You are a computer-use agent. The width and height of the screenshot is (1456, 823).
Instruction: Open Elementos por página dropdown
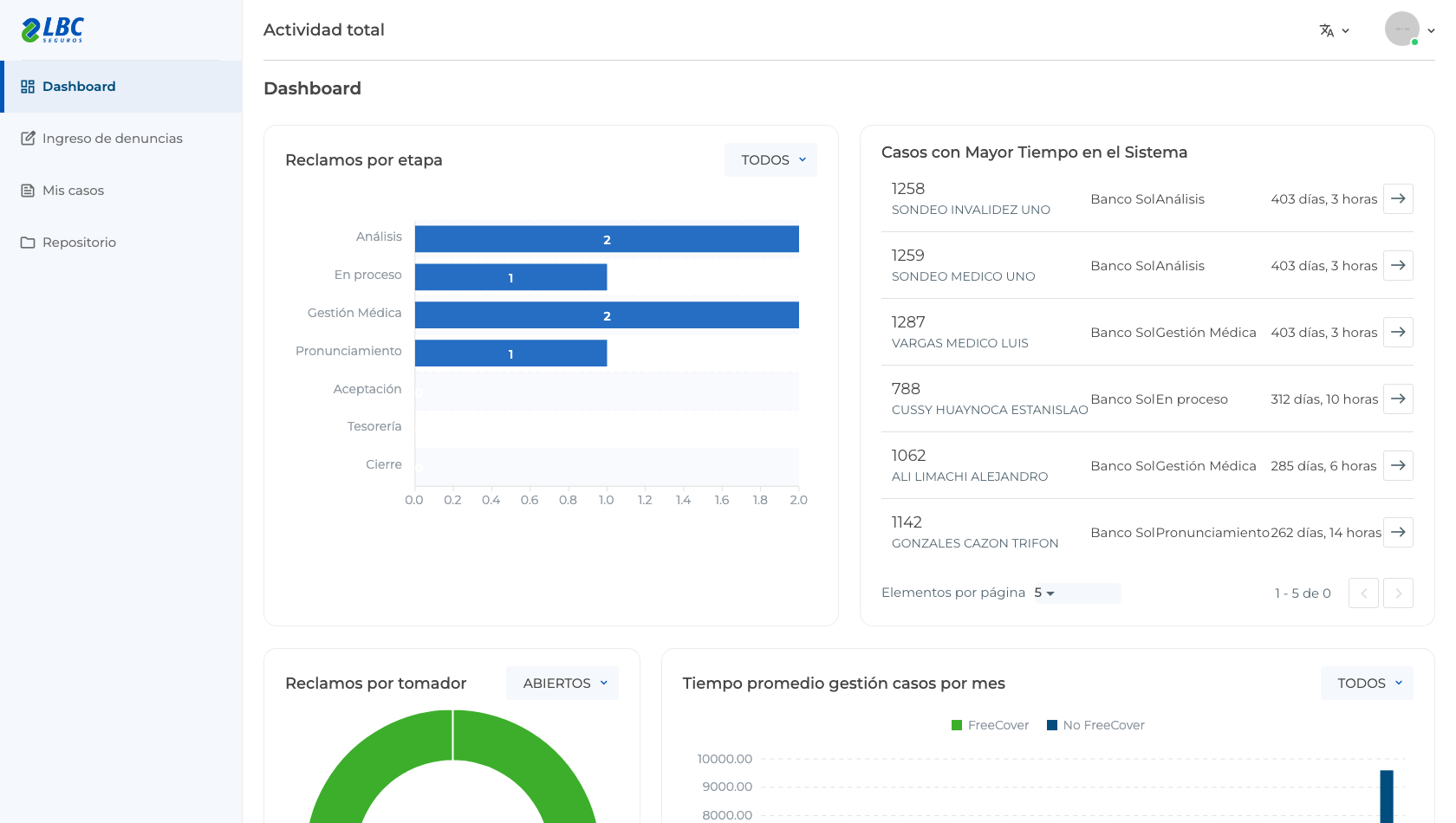(x=1076, y=593)
